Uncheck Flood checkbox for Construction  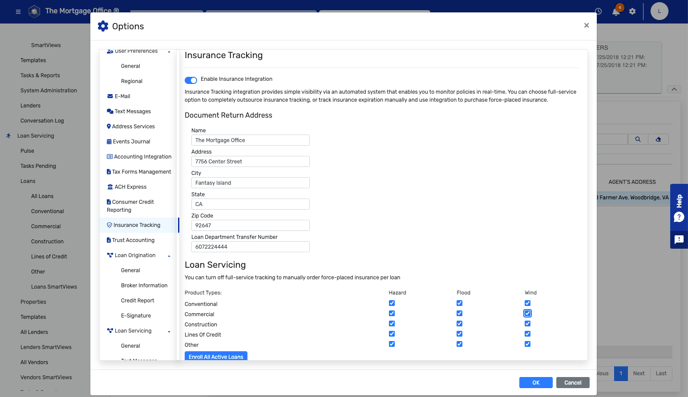pyautogui.click(x=459, y=324)
